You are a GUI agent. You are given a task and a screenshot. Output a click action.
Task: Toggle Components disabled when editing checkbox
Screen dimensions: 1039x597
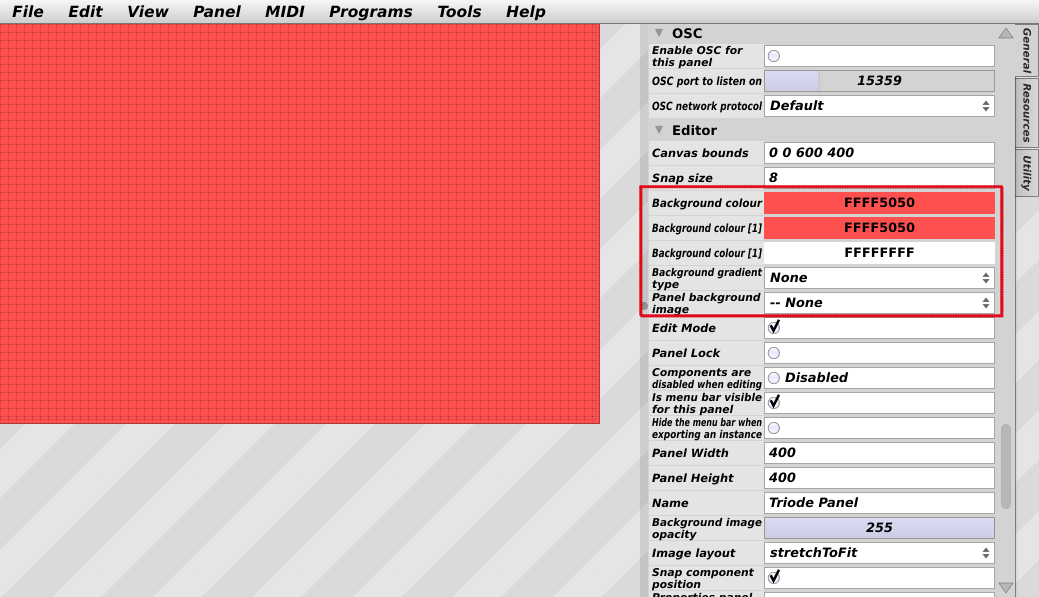[x=773, y=378]
